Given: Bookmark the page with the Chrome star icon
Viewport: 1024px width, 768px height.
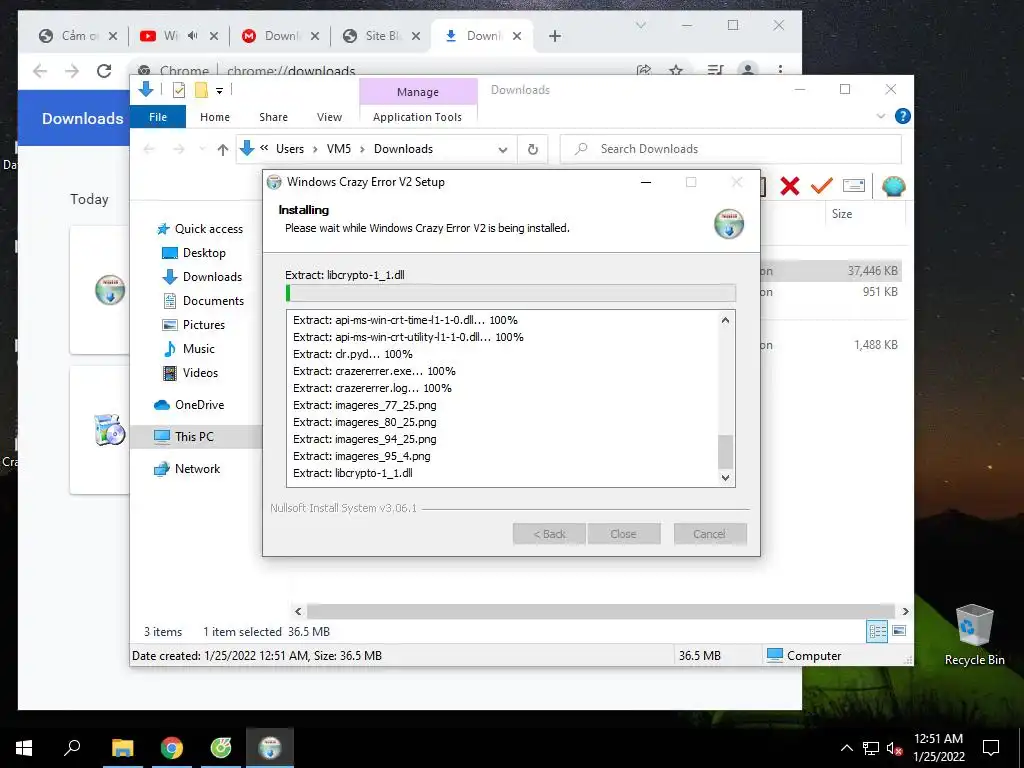Looking at the screenshot, I should pyautogui.click(x=676, y=70).
